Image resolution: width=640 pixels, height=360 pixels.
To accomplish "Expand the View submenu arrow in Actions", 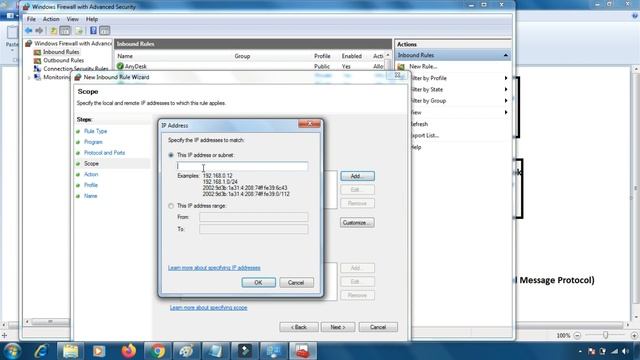I will click(506, 112).
